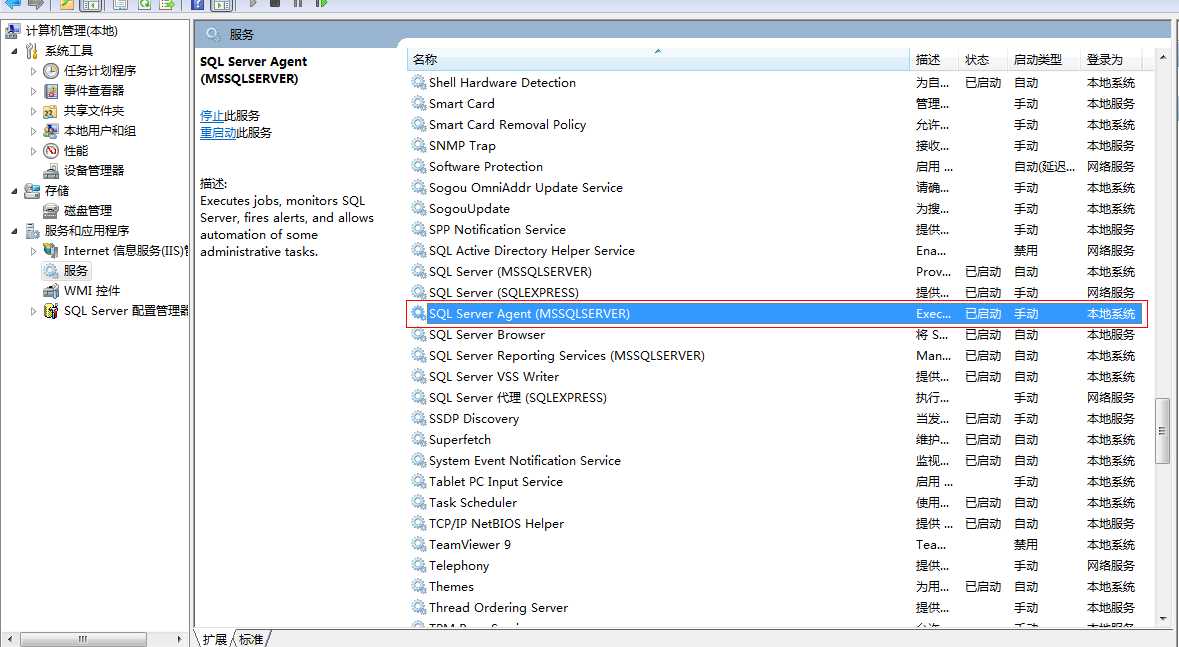Expand the 本地用户和组 node arrow

click(x=33, y=131)
